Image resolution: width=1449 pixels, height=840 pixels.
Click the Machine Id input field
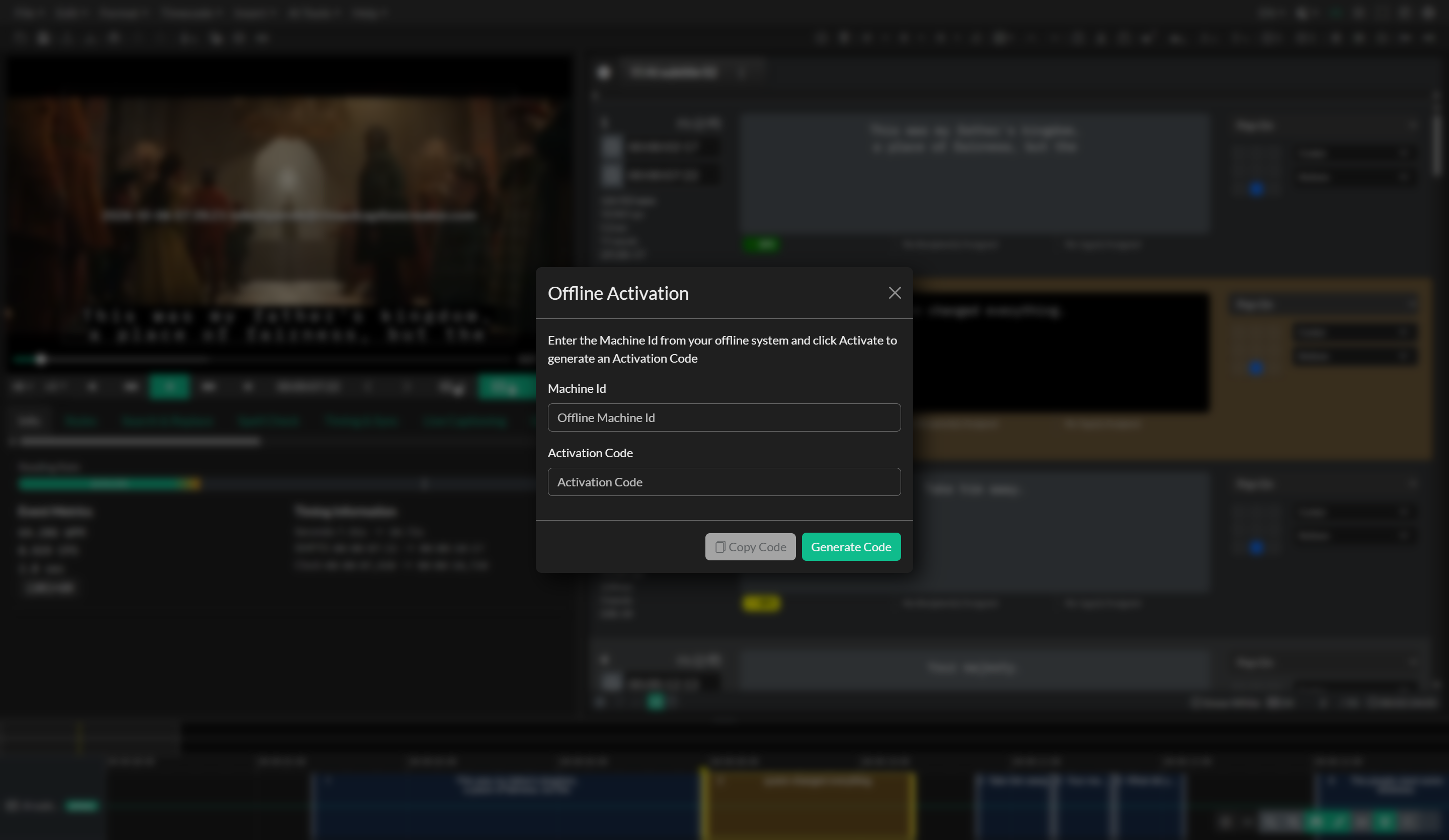click(x=724, y=417)
